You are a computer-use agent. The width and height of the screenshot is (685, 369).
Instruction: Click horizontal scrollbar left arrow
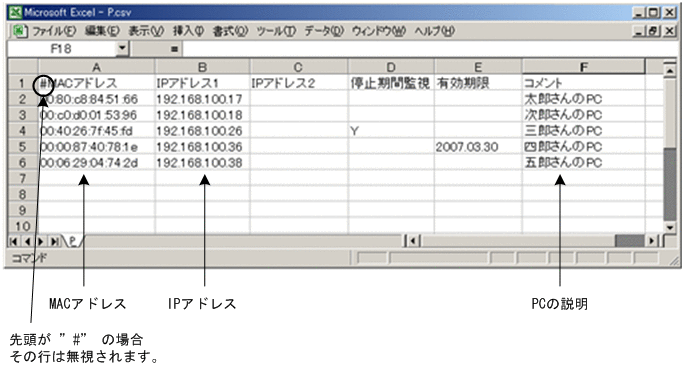click(413, 241)
